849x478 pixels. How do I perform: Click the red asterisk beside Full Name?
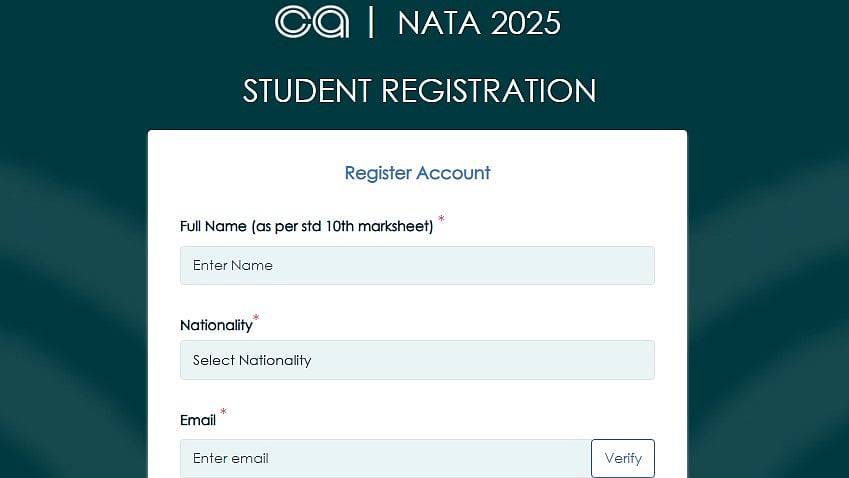[x=441, y=220]
